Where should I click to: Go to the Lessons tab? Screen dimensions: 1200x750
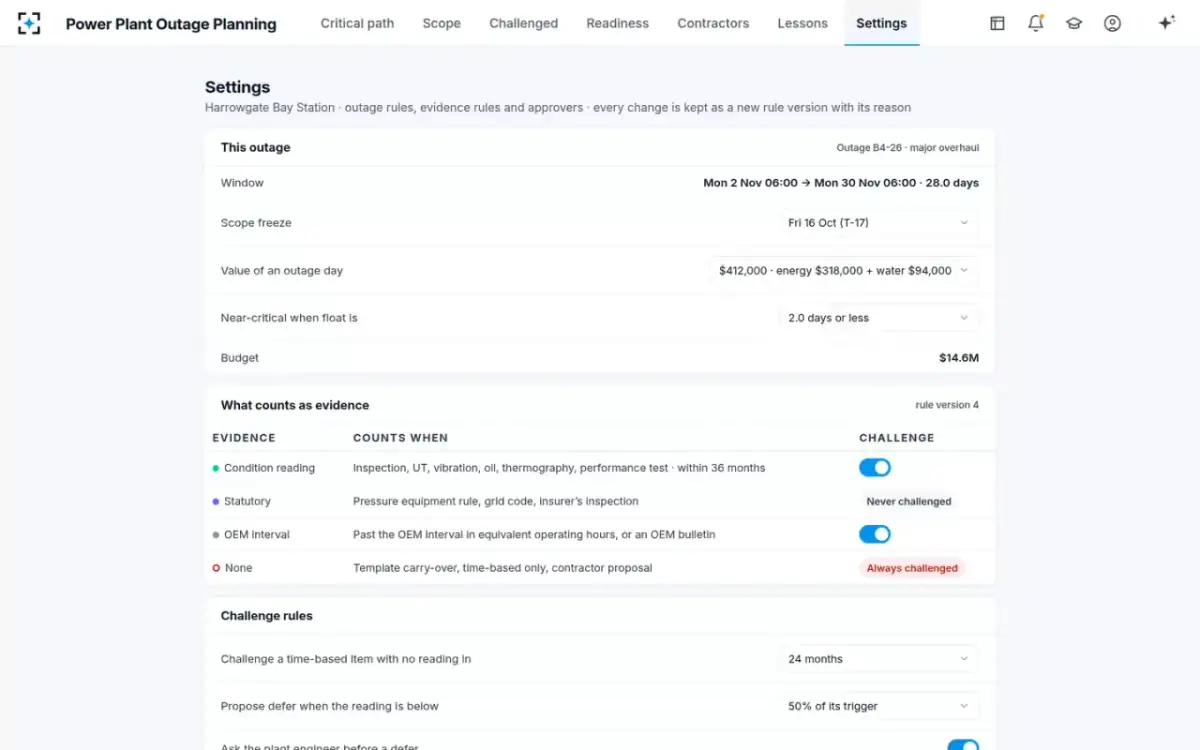[803, 23]
